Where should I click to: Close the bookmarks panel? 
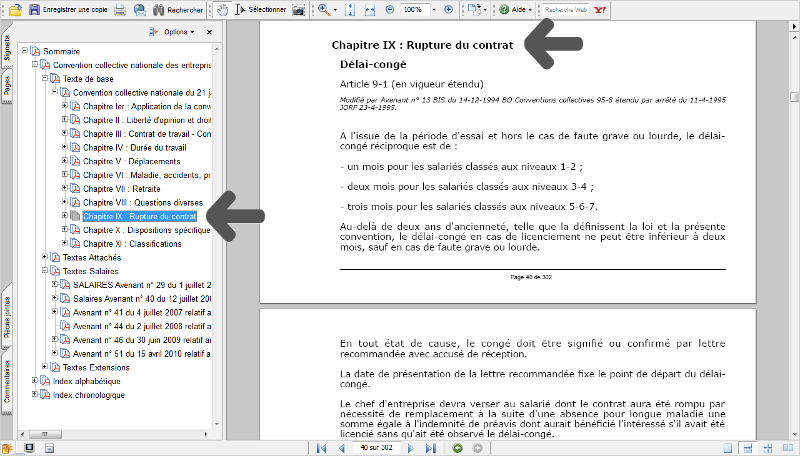tap(209, 32)
